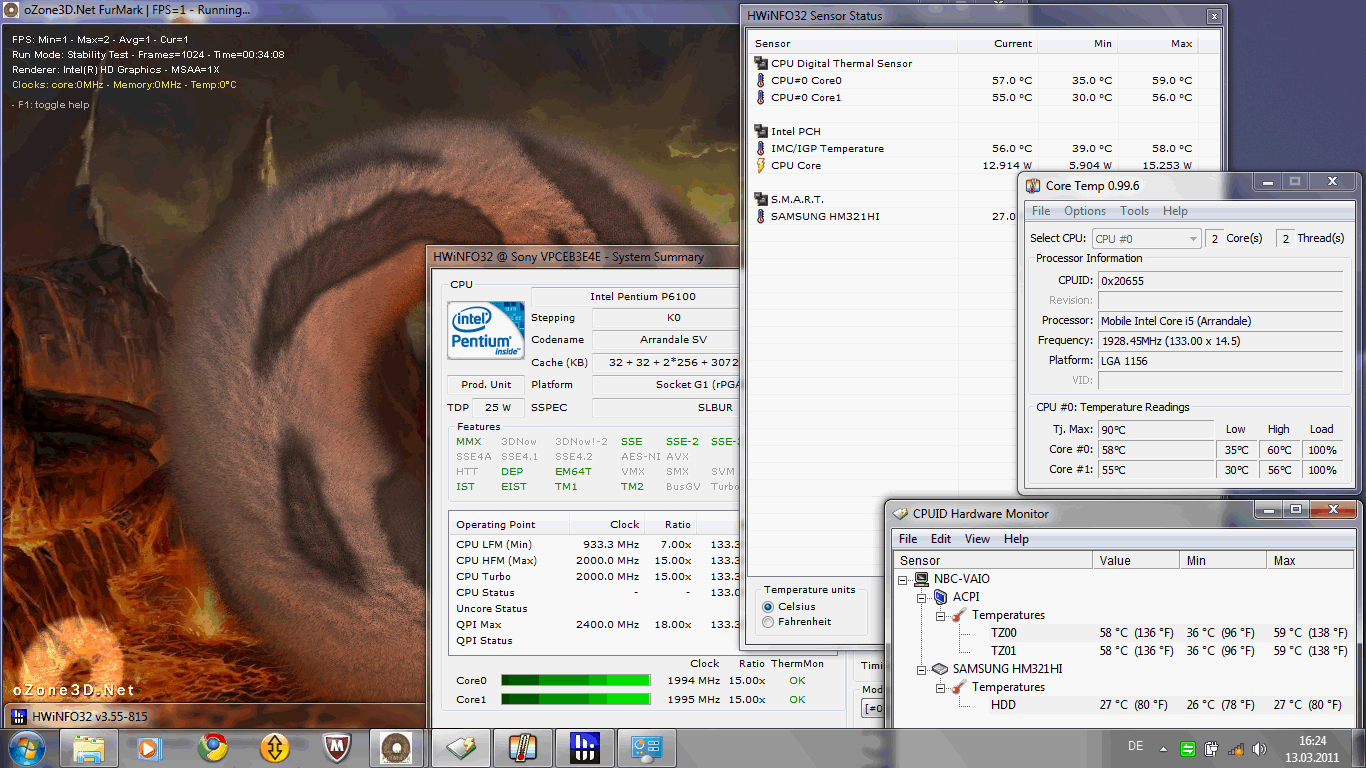
Task: Open the Help menu in Core Temp
Action: 1175,211
